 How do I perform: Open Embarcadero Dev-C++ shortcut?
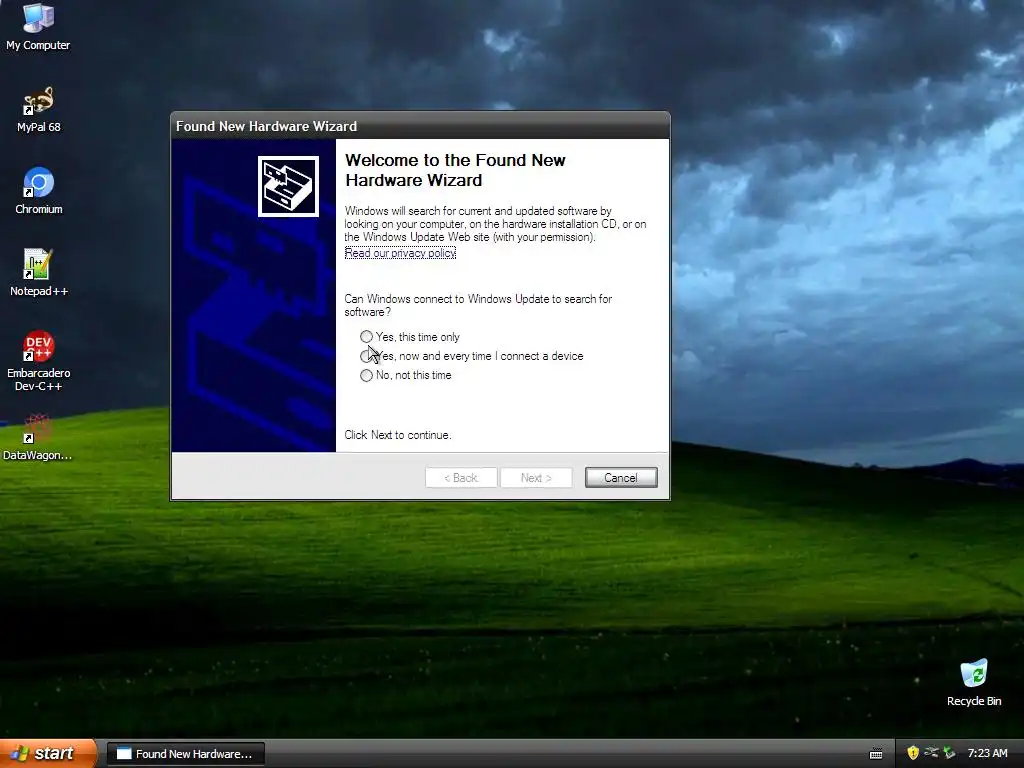(39, 360)
